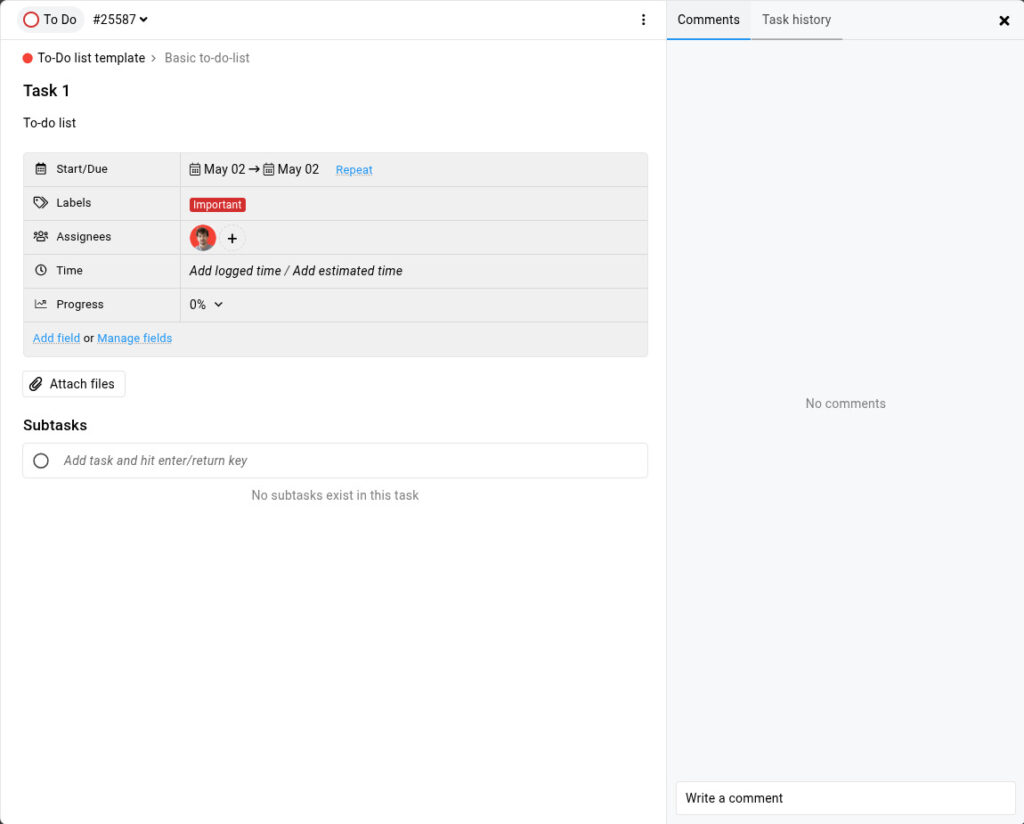Click the Subtasks heading
Image resolution: width=1024 pixels, height=824 pixels.
point(55,425)
